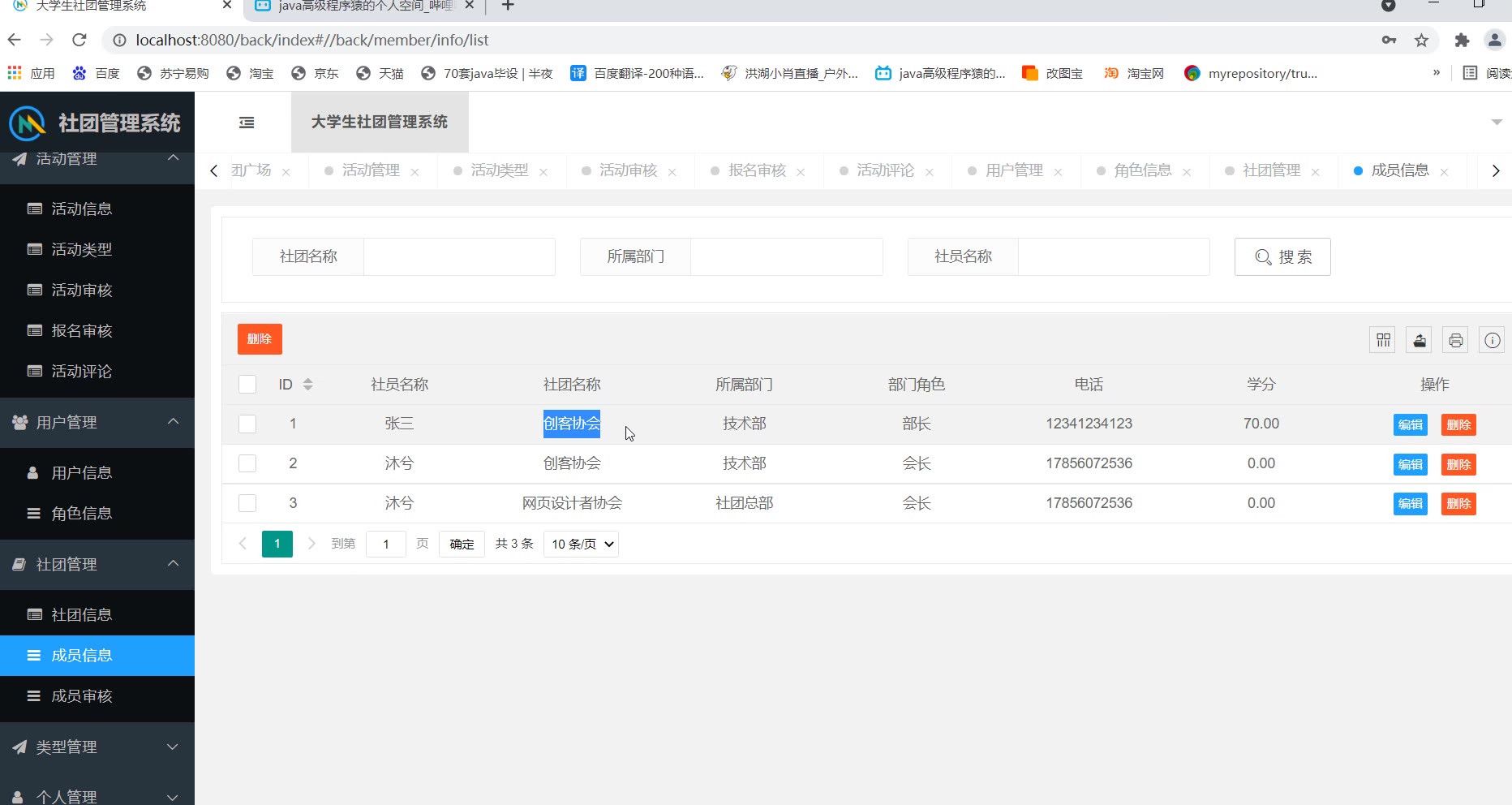Open browser extensions puzzle icon

click(1462, 40)
